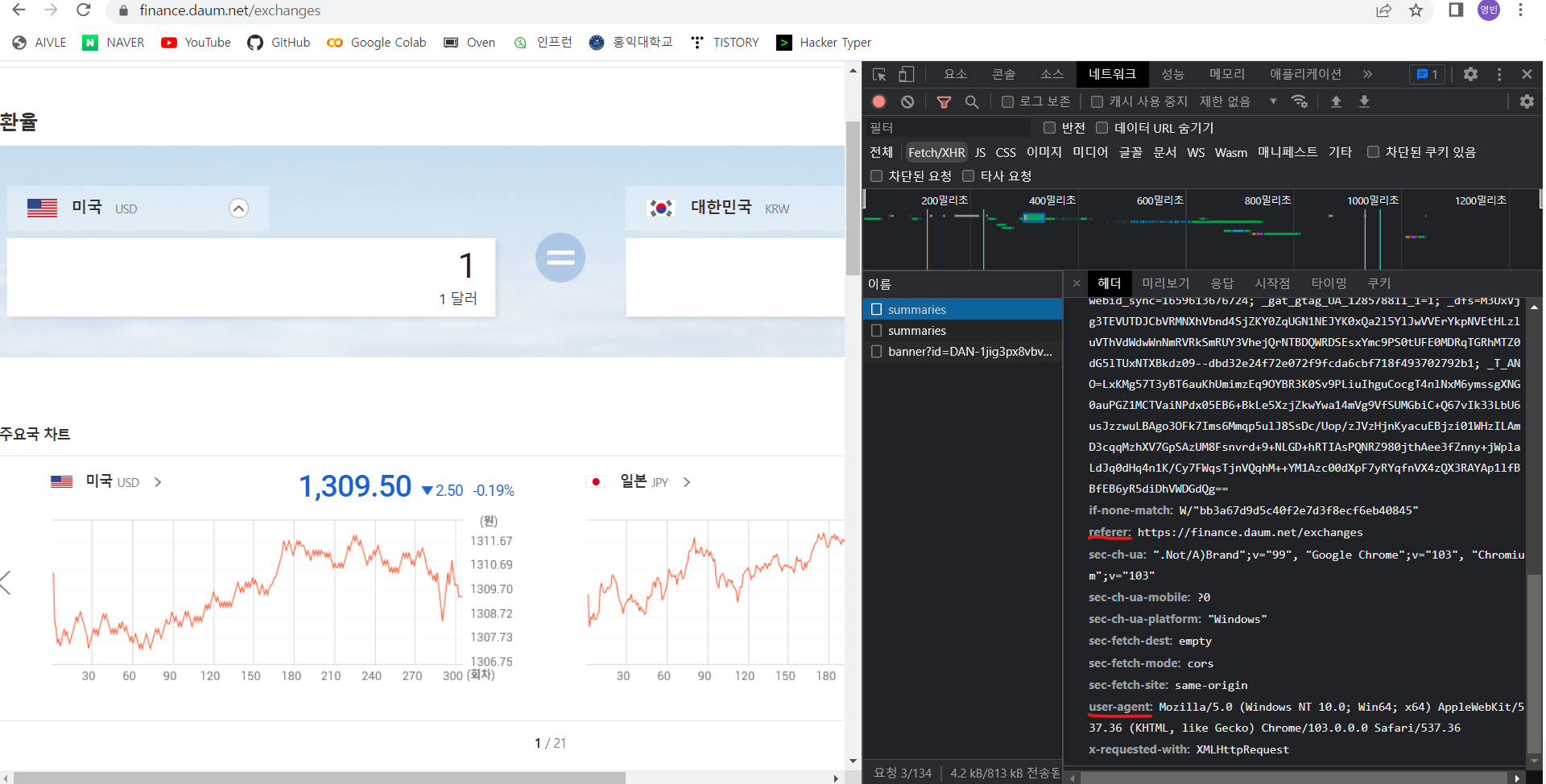Open network conditions wifi icon

click(1299, 101)
